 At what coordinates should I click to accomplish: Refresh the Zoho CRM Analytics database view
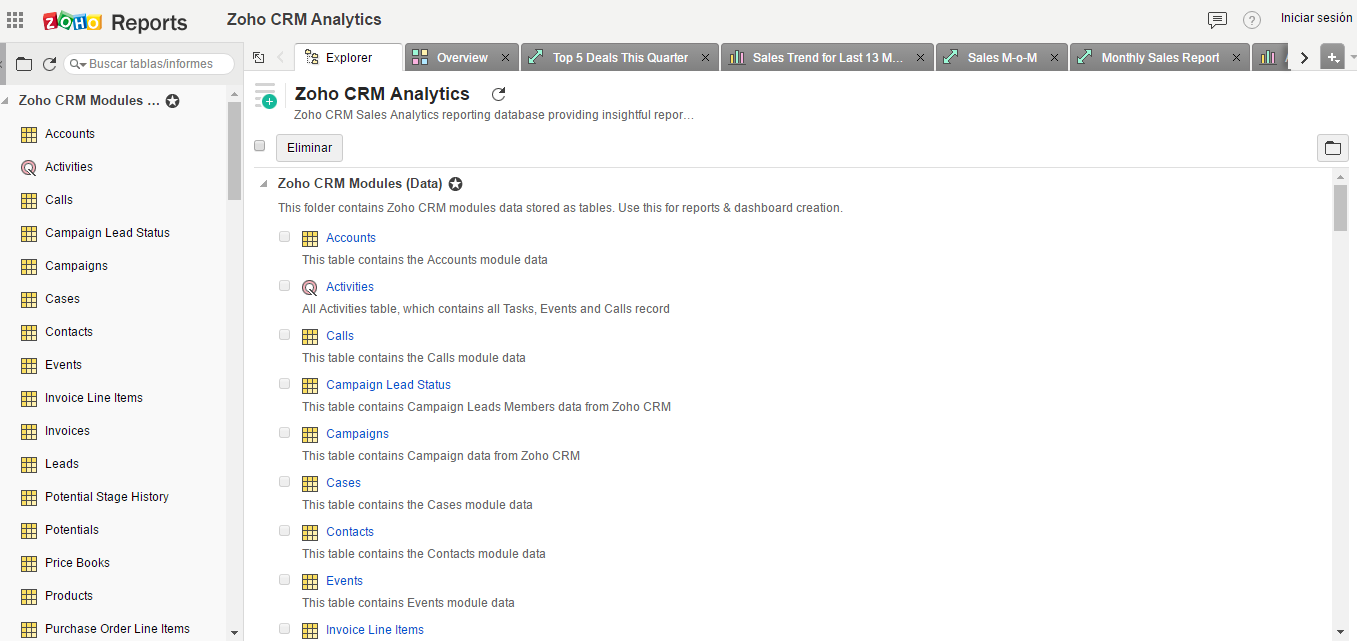pos(497,94)
